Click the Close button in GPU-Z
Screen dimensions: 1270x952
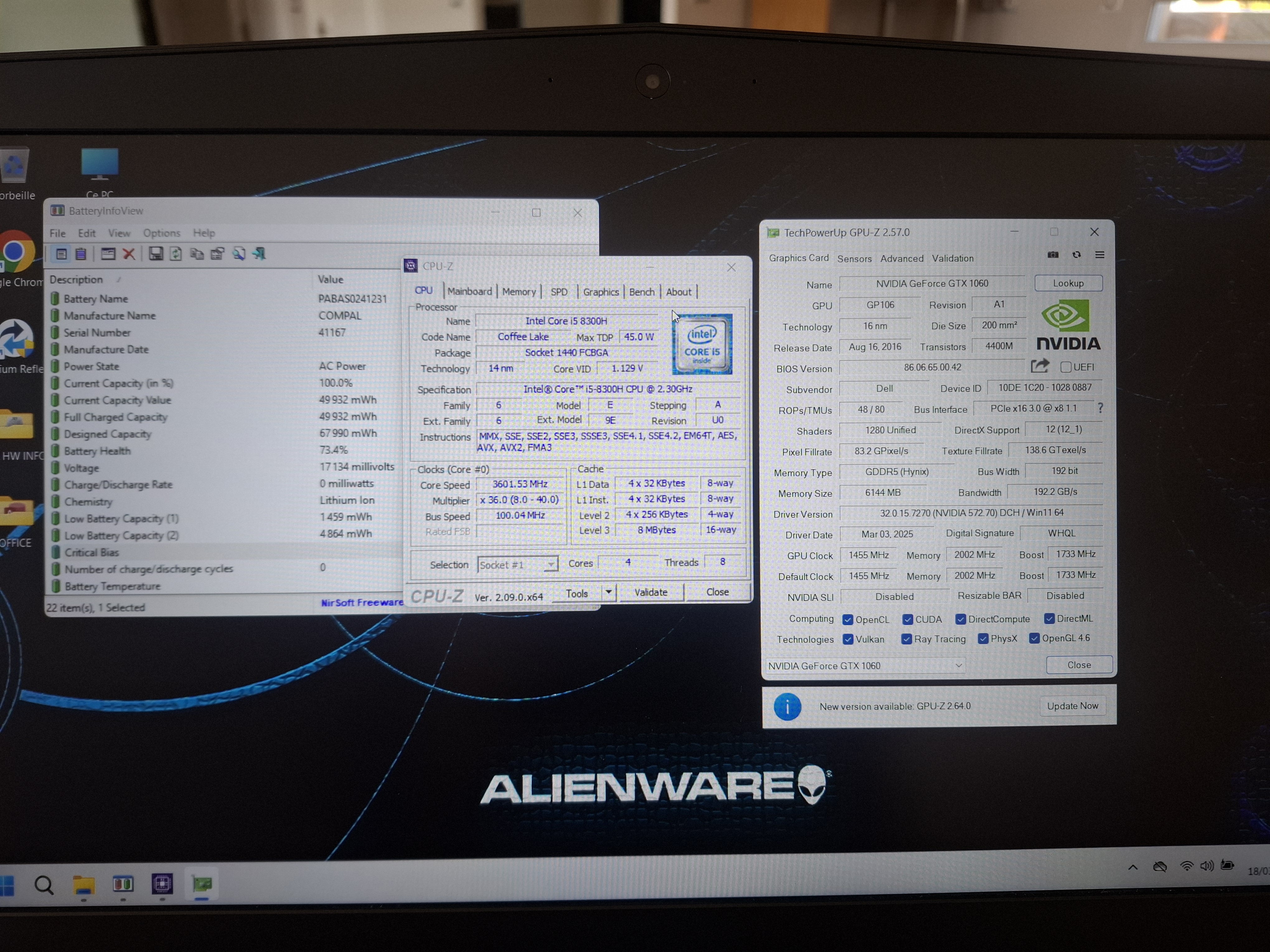[1079, 665]
